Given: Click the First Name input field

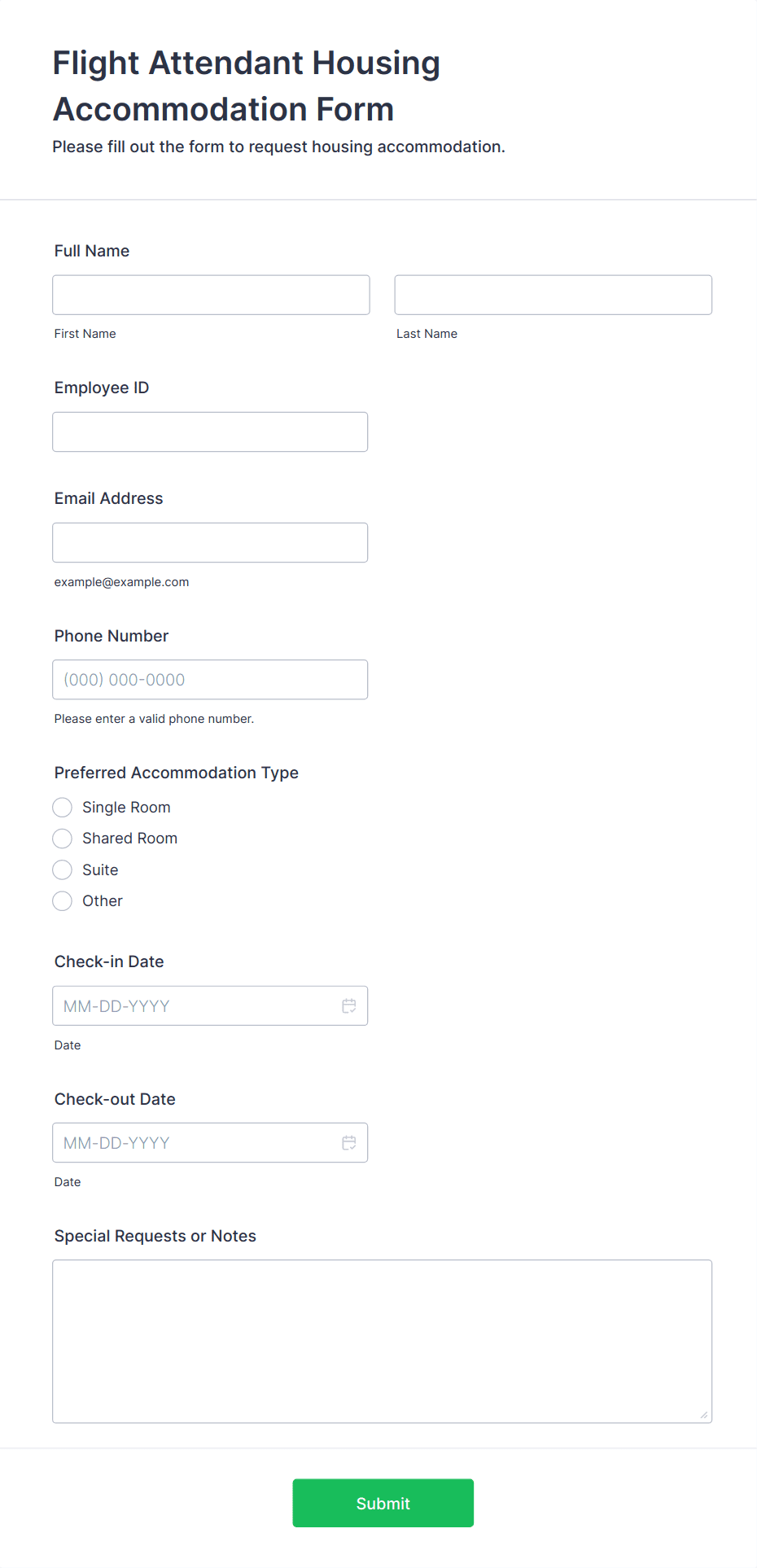Looking at the screenshot, I should tap(211, 295).
